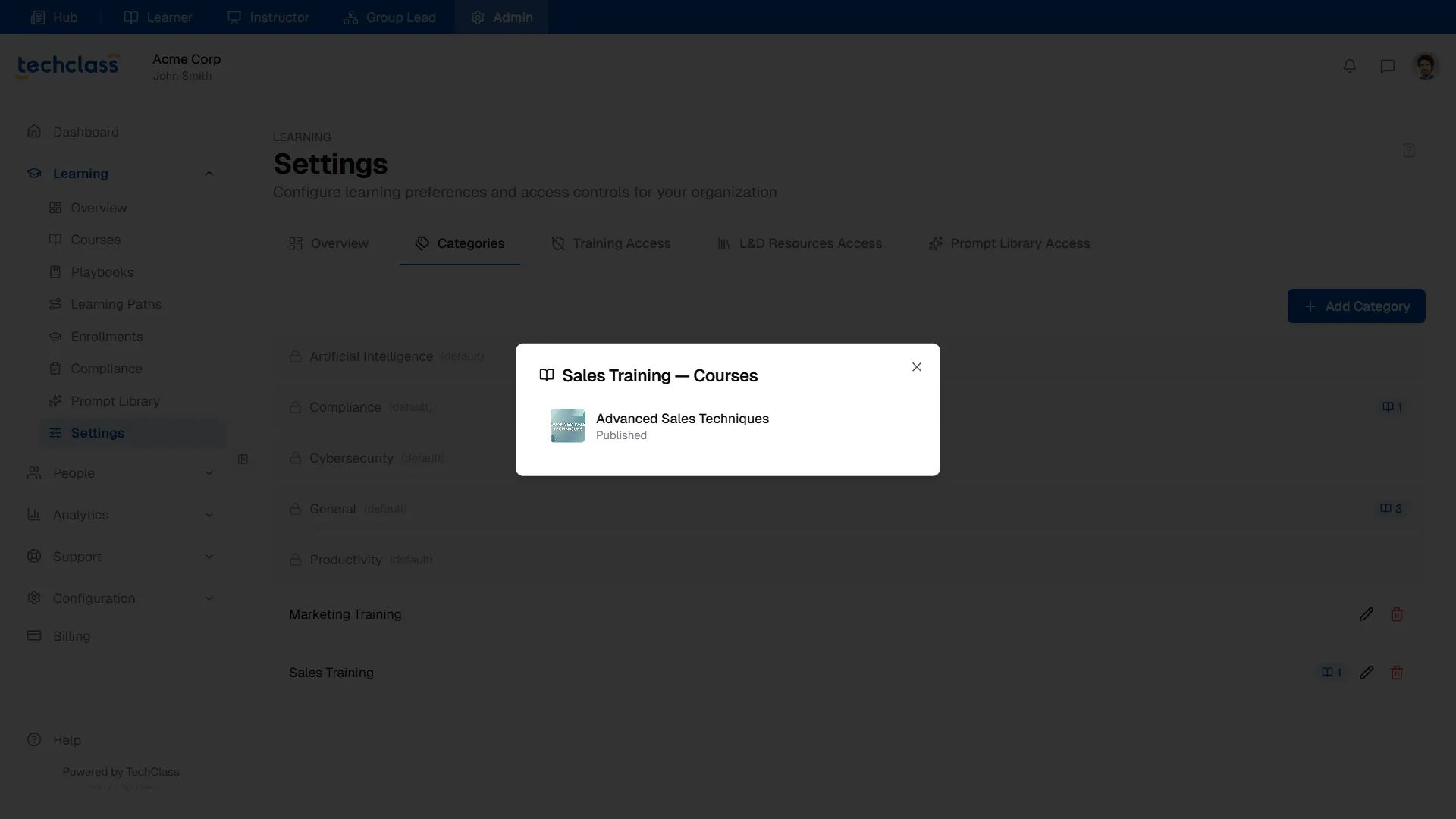1456x819 pixels.
Task: Click the Sales Training category name
Action: (x=331, y=673)
